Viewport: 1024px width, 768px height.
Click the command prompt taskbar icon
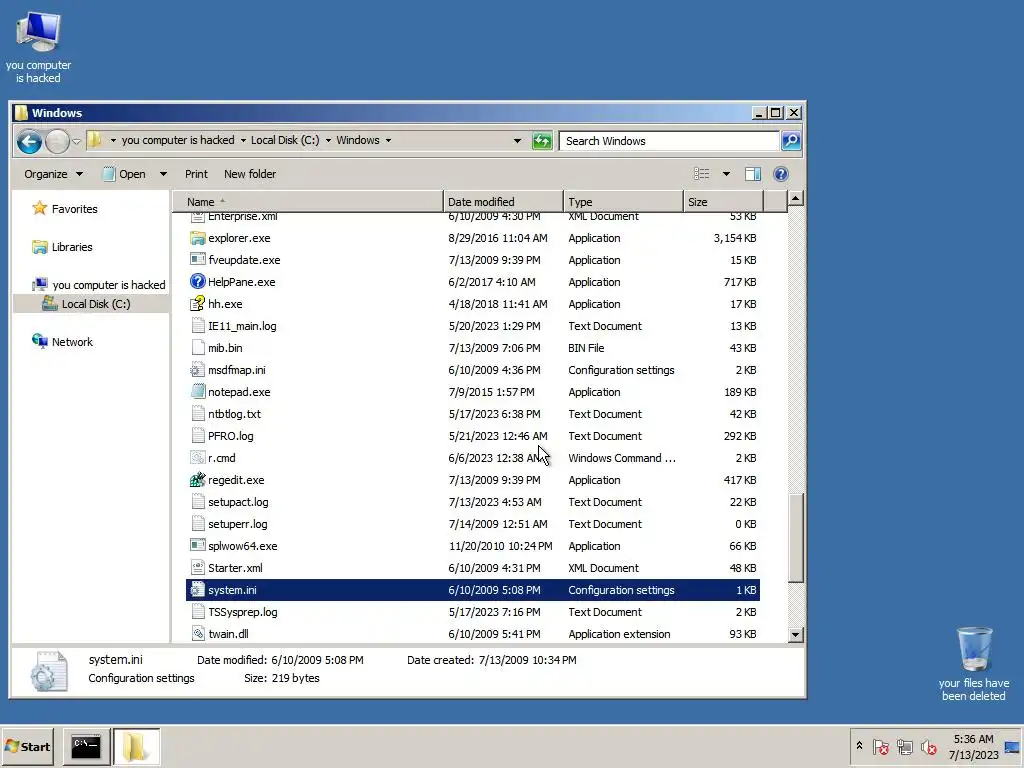click(86, 746)
